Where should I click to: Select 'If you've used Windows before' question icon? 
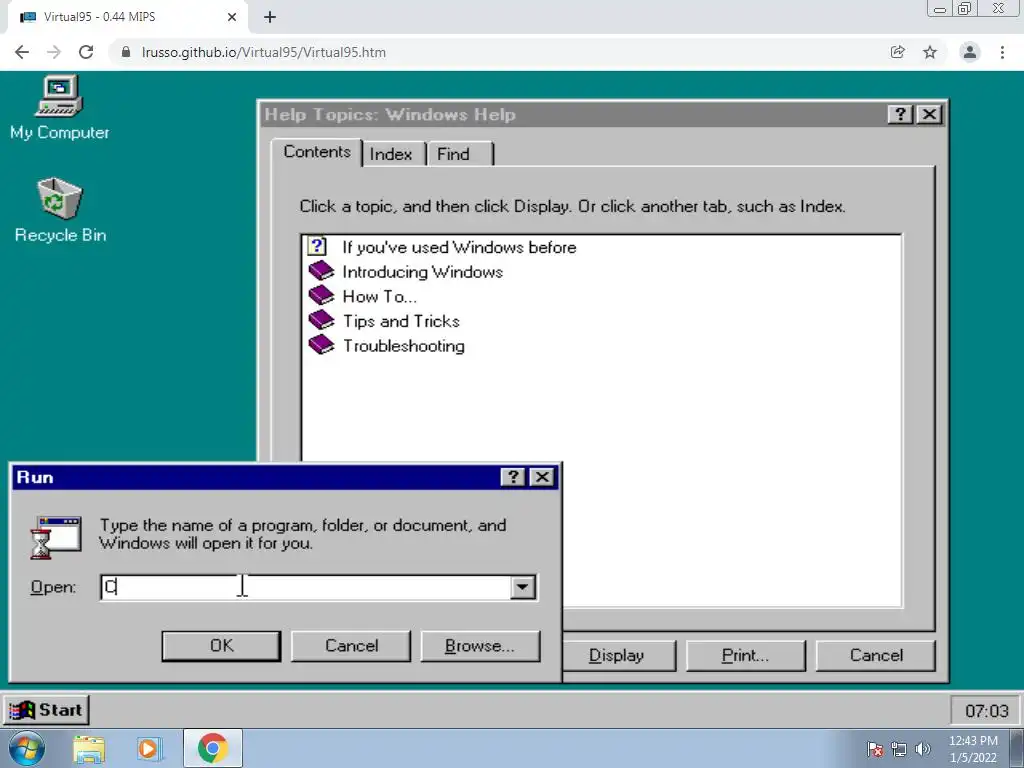click(317, 246)
